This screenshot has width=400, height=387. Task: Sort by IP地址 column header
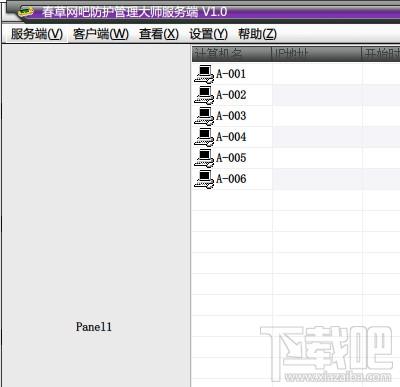click(317, 54)
